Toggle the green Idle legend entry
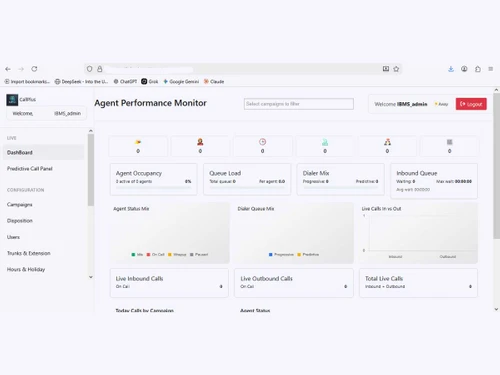The image size is (500, 375). tap(137, 255)
